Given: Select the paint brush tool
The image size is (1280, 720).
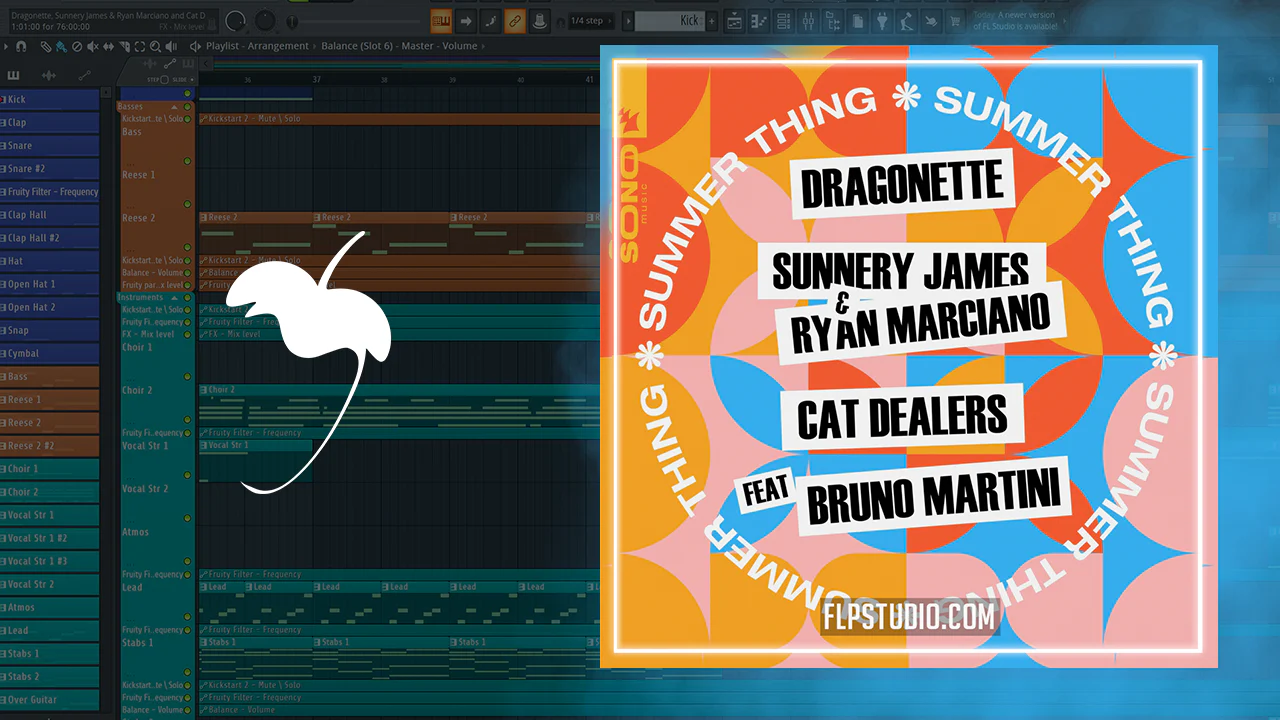Looking at the screenshot, I should 61,46.
